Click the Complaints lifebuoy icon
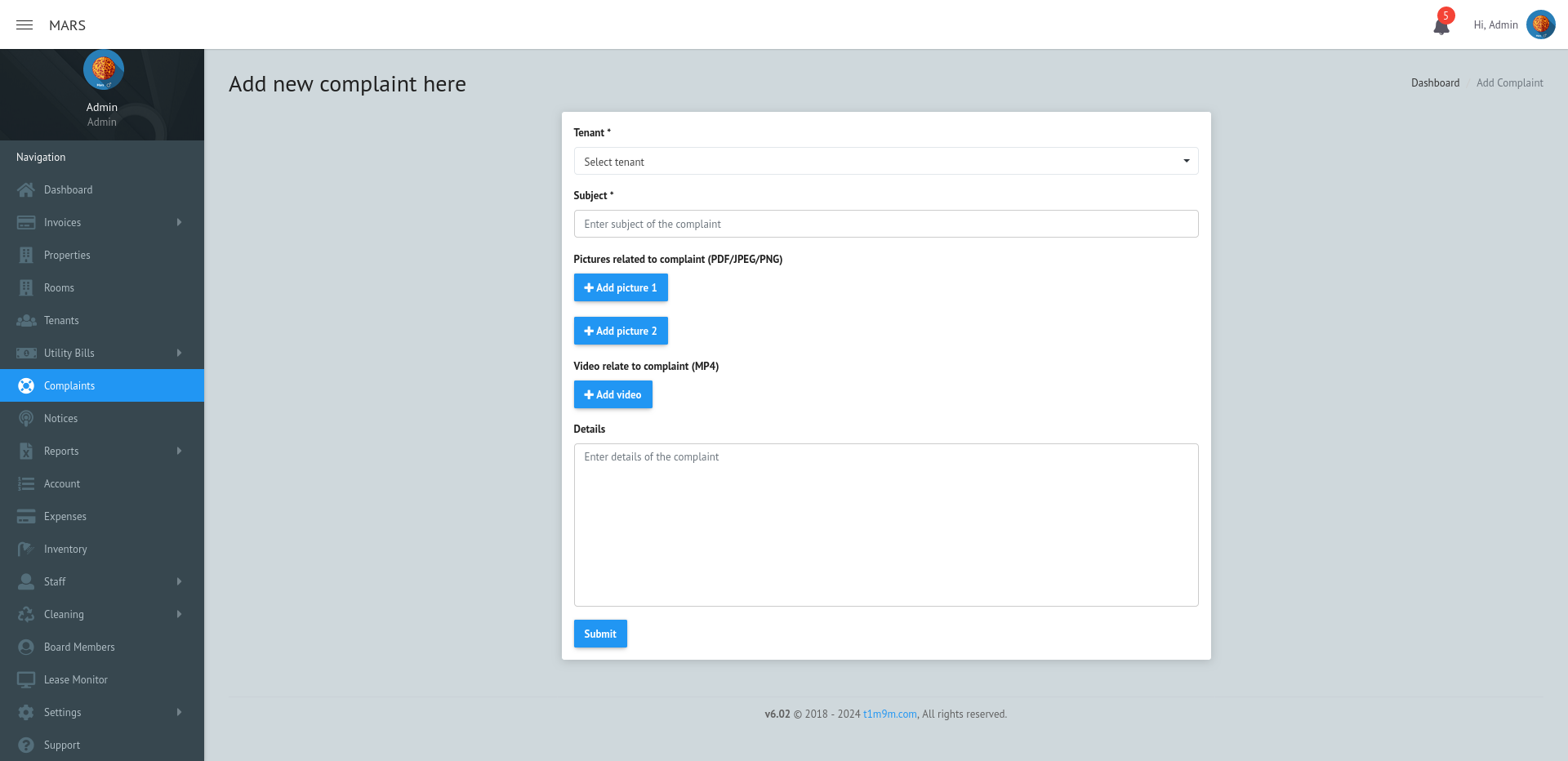 click(26, 385)
